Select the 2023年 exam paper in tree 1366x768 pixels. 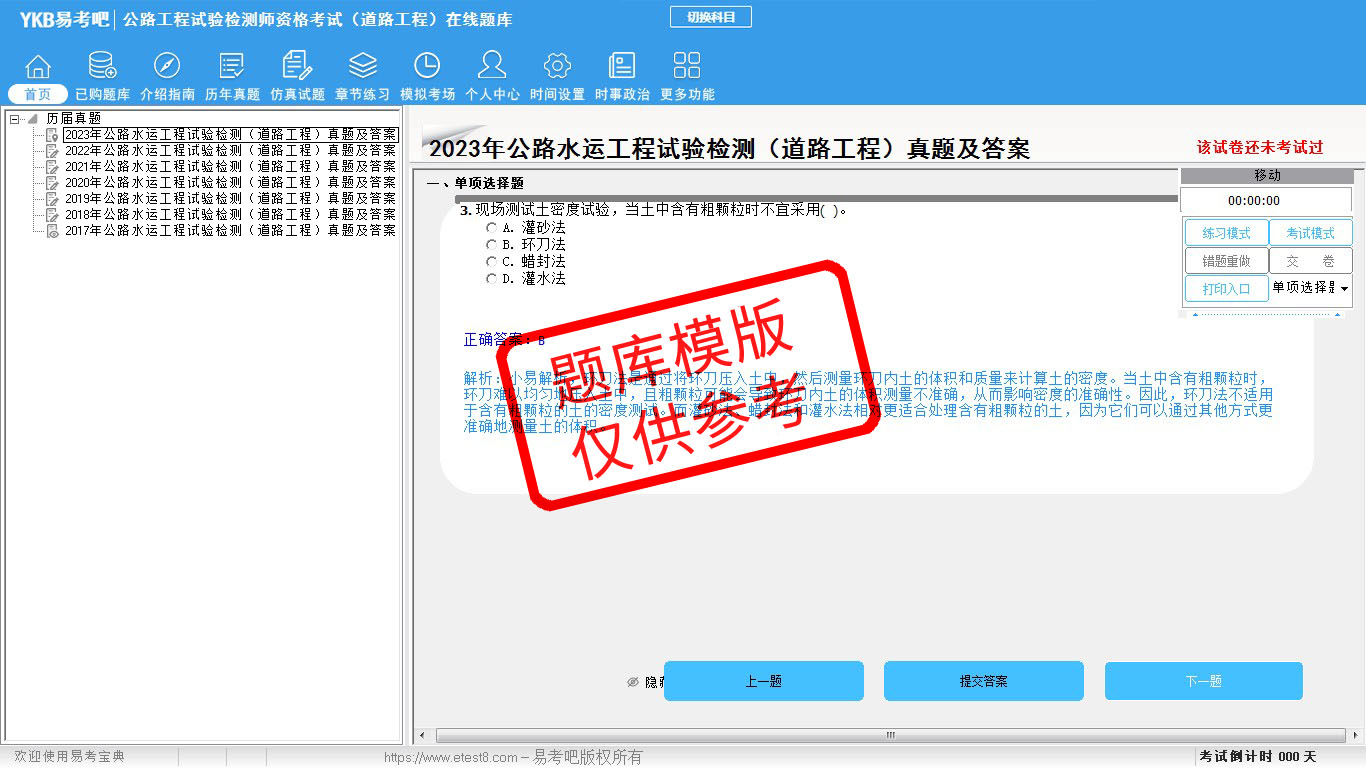230,135
